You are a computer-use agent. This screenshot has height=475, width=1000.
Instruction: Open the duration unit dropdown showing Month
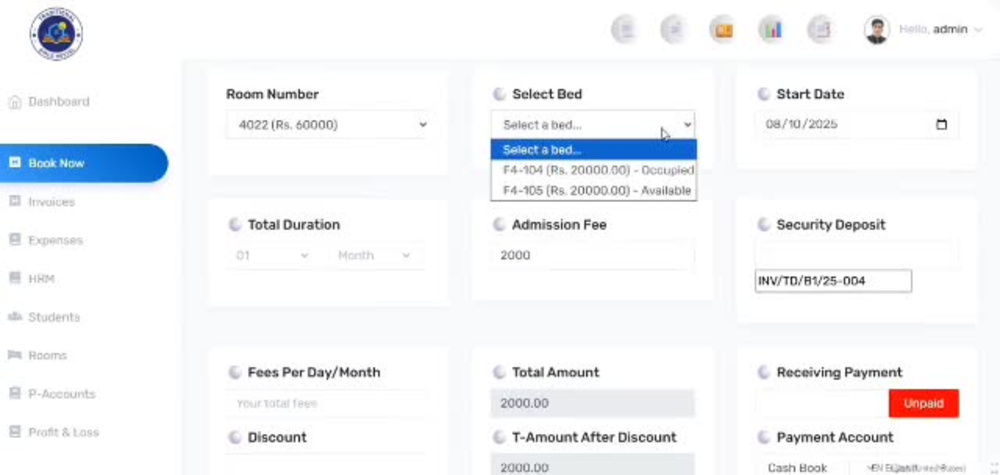pyautogui.click(x=376, y=255)
